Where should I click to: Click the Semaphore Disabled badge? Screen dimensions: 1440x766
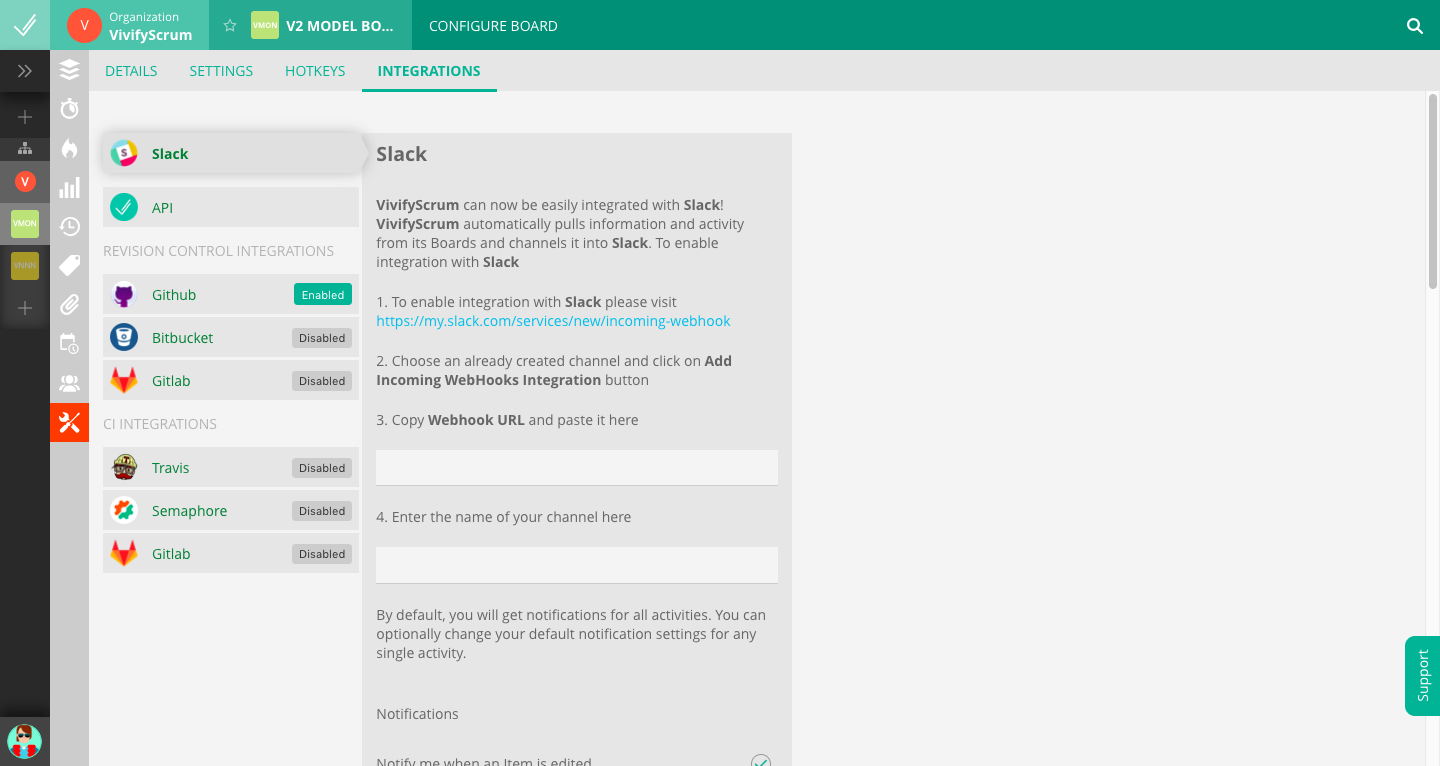[322, 511]
